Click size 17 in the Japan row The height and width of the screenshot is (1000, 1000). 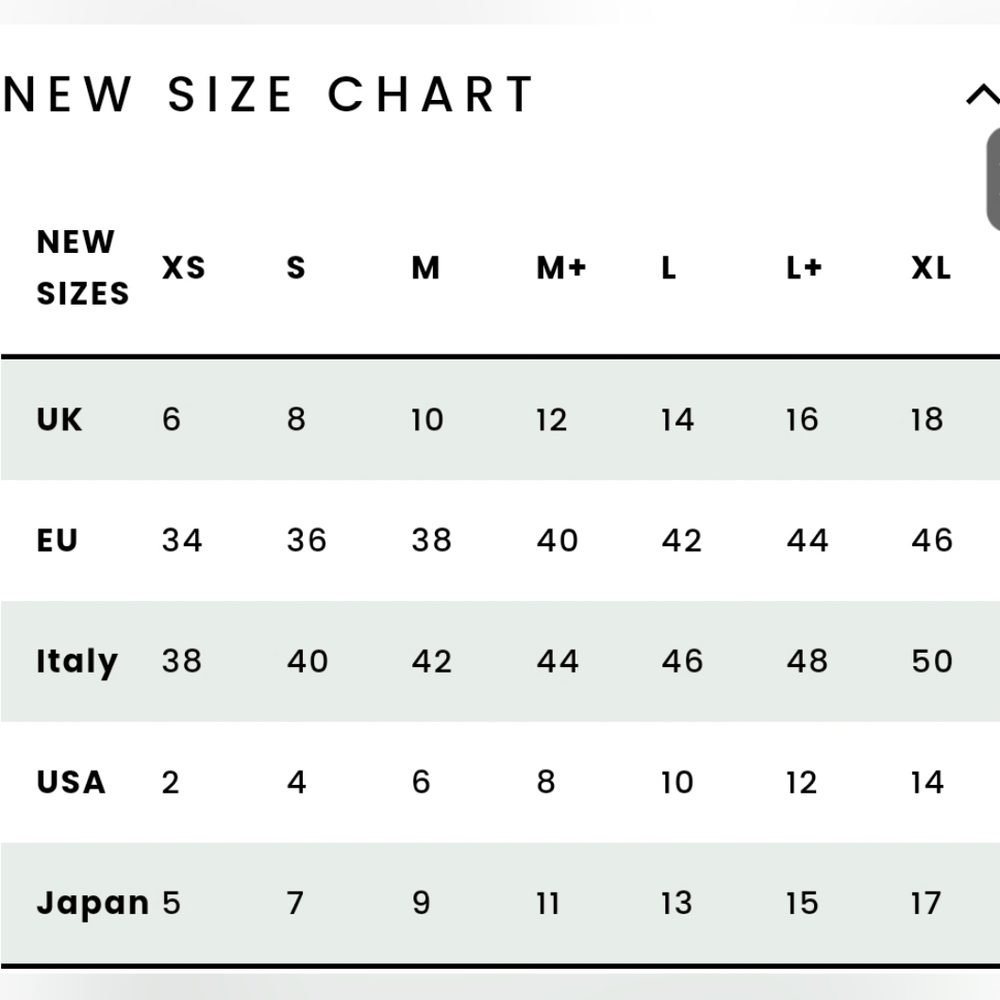pos(926,903)
